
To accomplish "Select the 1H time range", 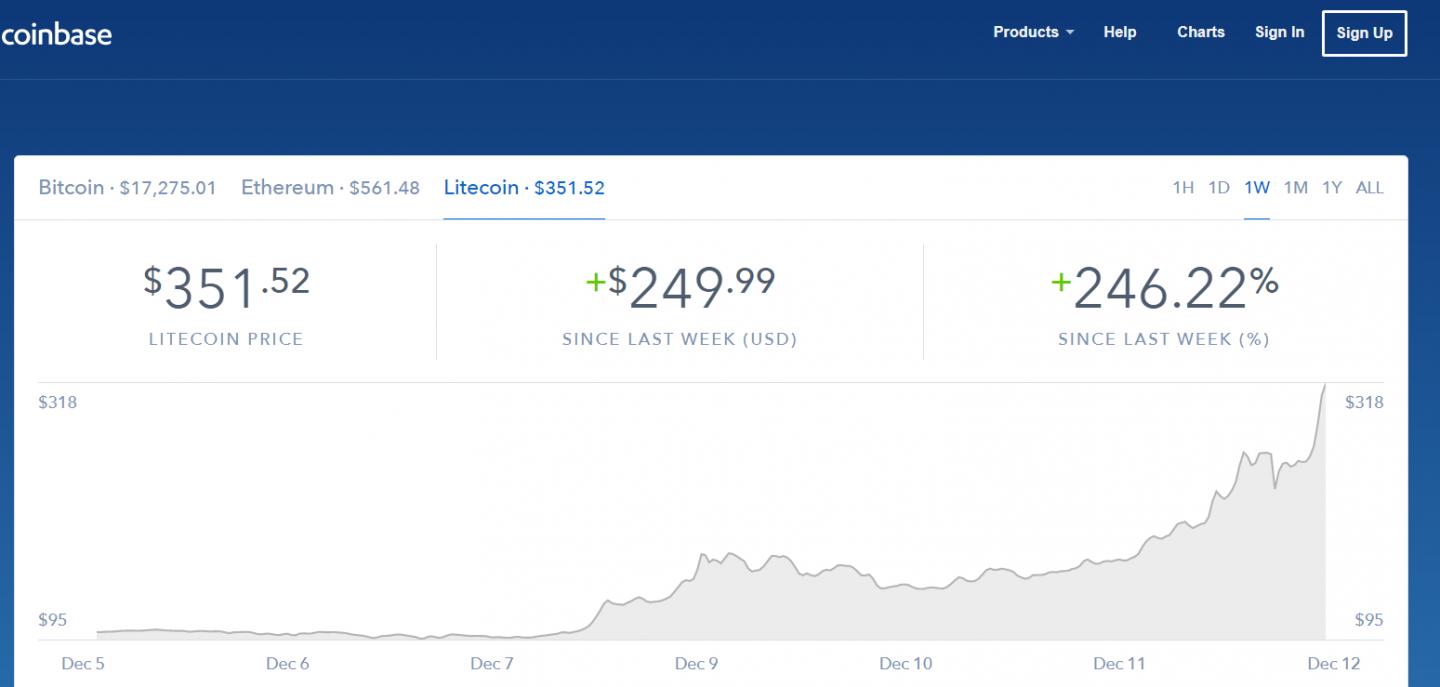I will click(1183, 188).
